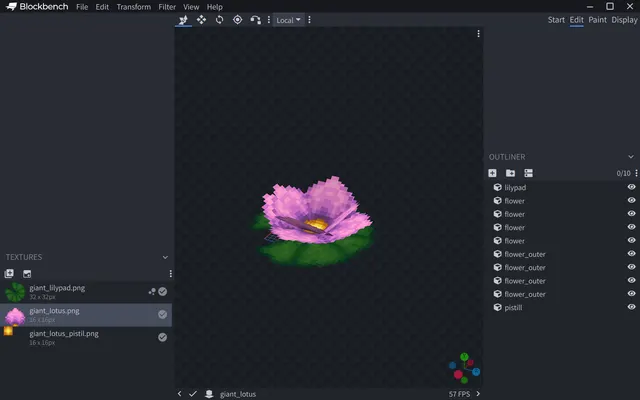
Task: Hide the third flower element
Action: click(631, 227)
